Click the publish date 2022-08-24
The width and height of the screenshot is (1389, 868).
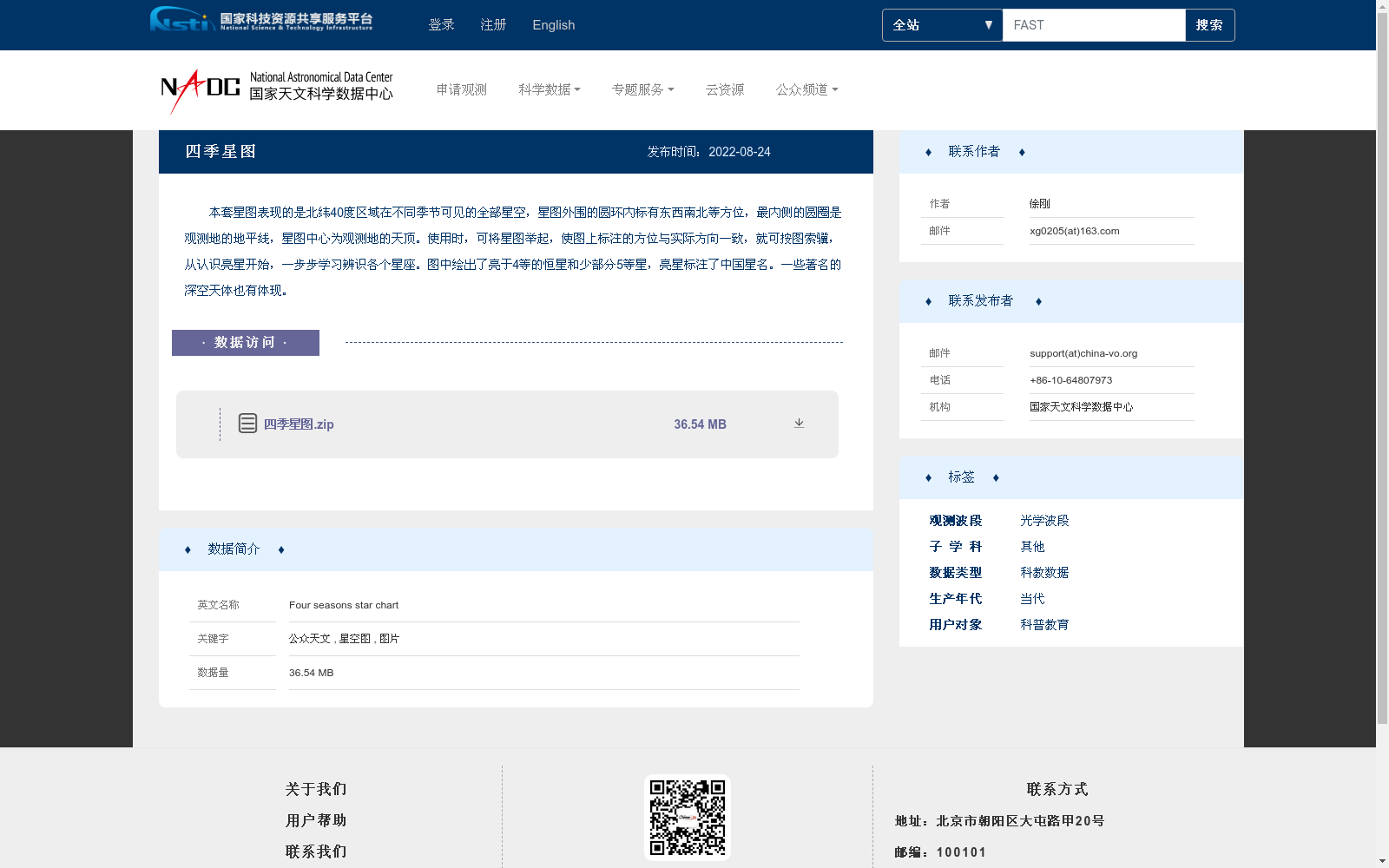click(x=740, y=152)
